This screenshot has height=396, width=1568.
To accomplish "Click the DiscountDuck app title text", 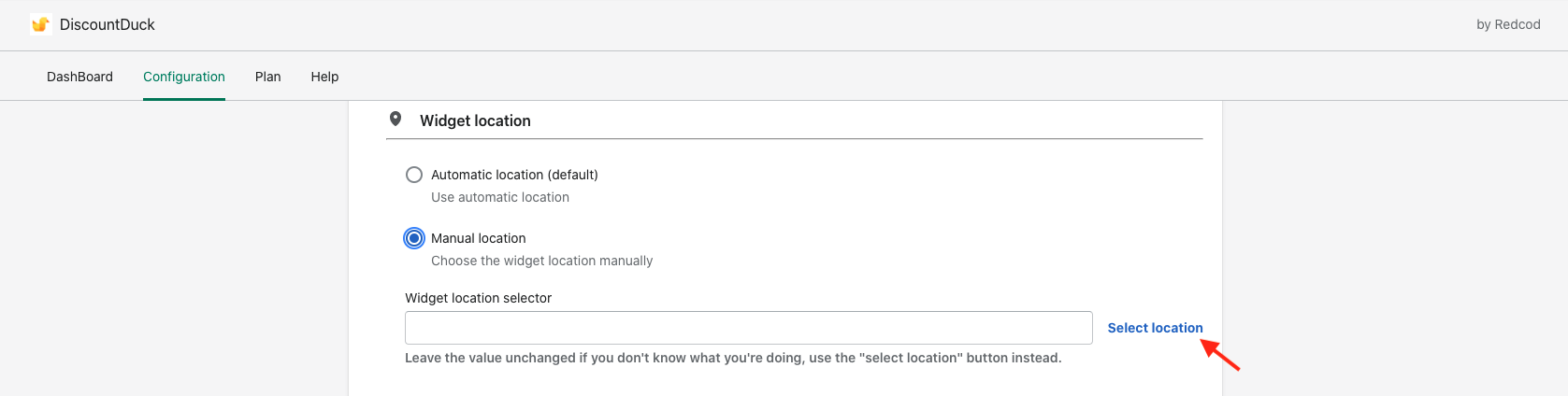I will click(108, 24).
